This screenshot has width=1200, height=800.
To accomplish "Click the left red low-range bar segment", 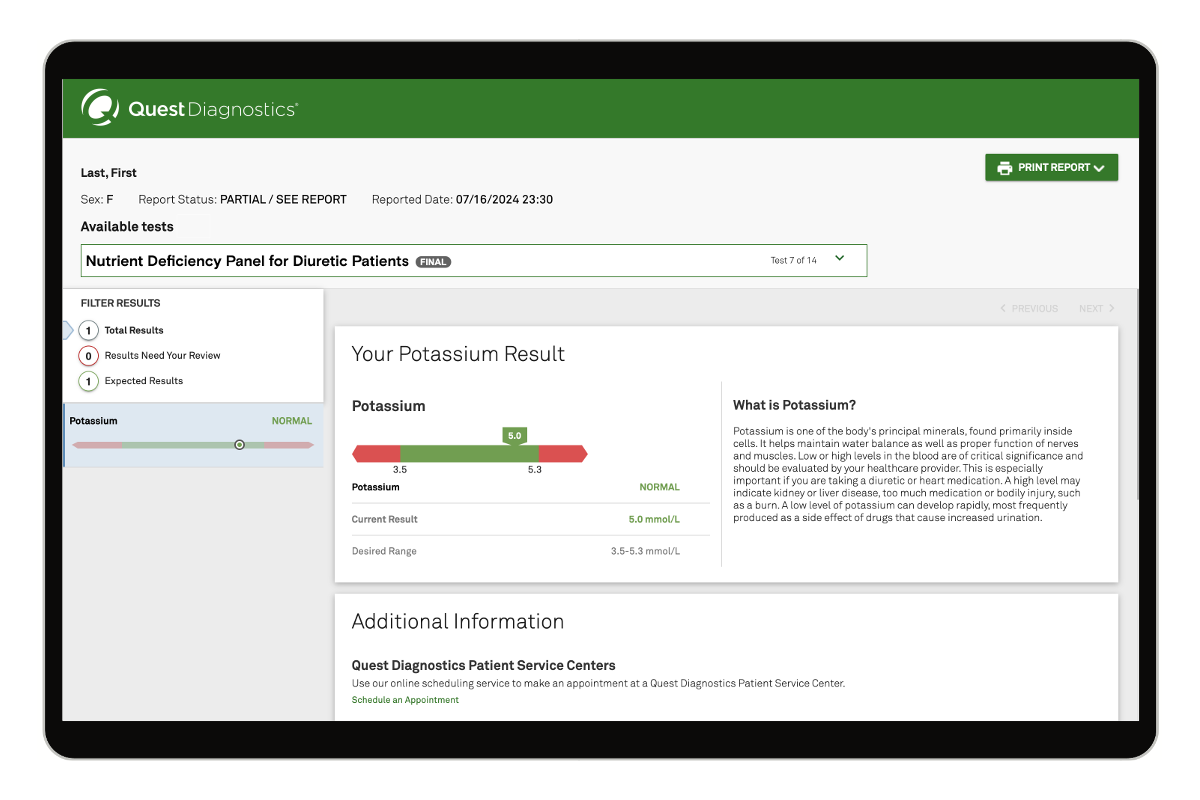I will [x=376, y=454].
